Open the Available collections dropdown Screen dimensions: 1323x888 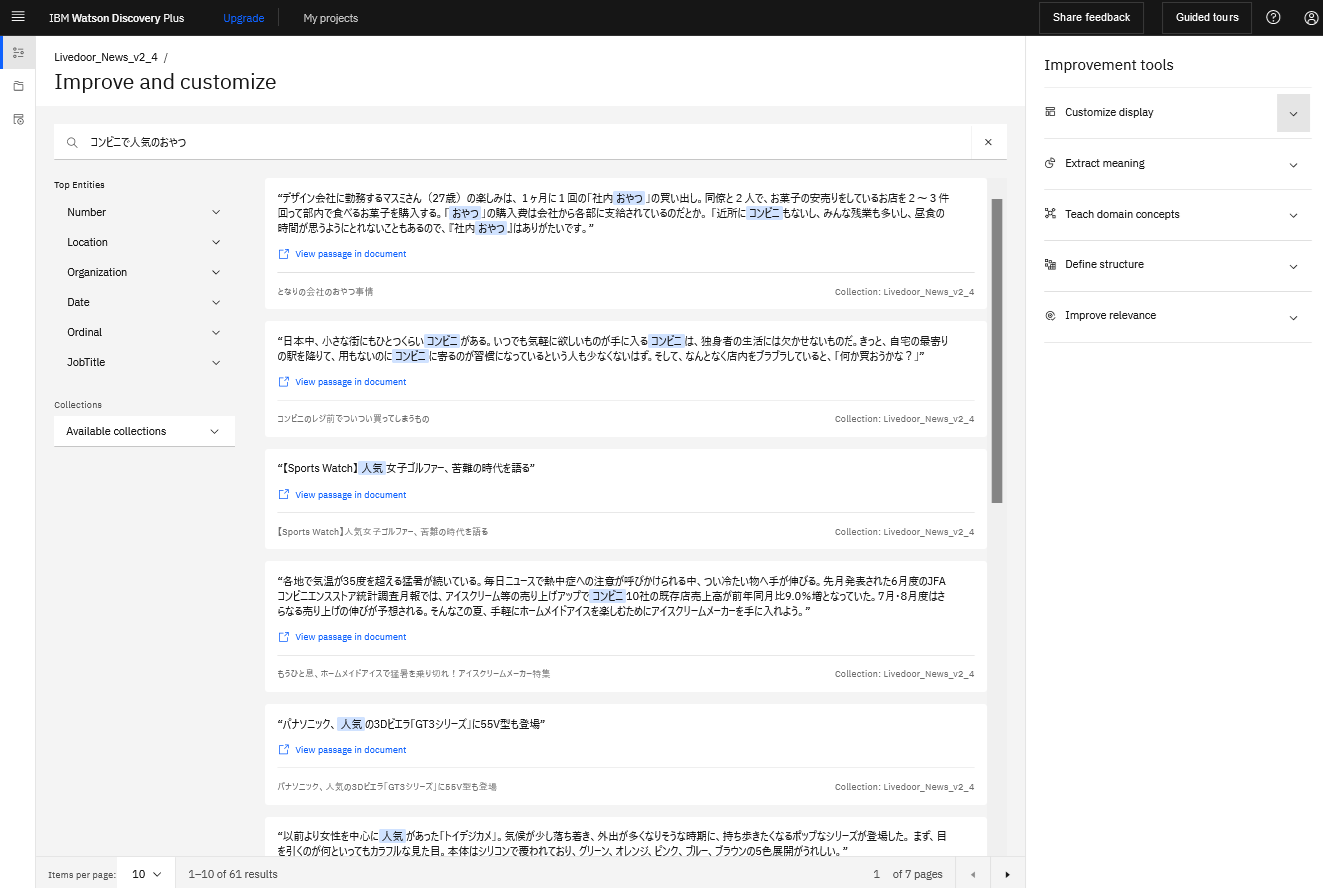(x=144, y=431)
